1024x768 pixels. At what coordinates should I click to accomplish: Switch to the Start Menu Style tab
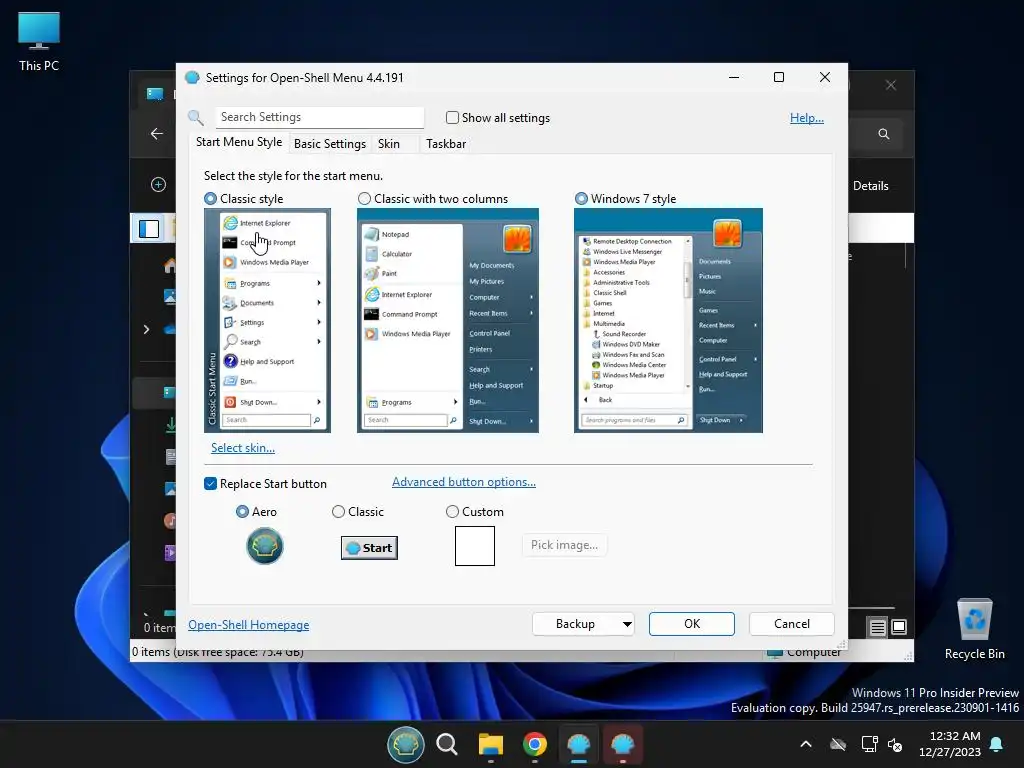click(x=239, y=142)
